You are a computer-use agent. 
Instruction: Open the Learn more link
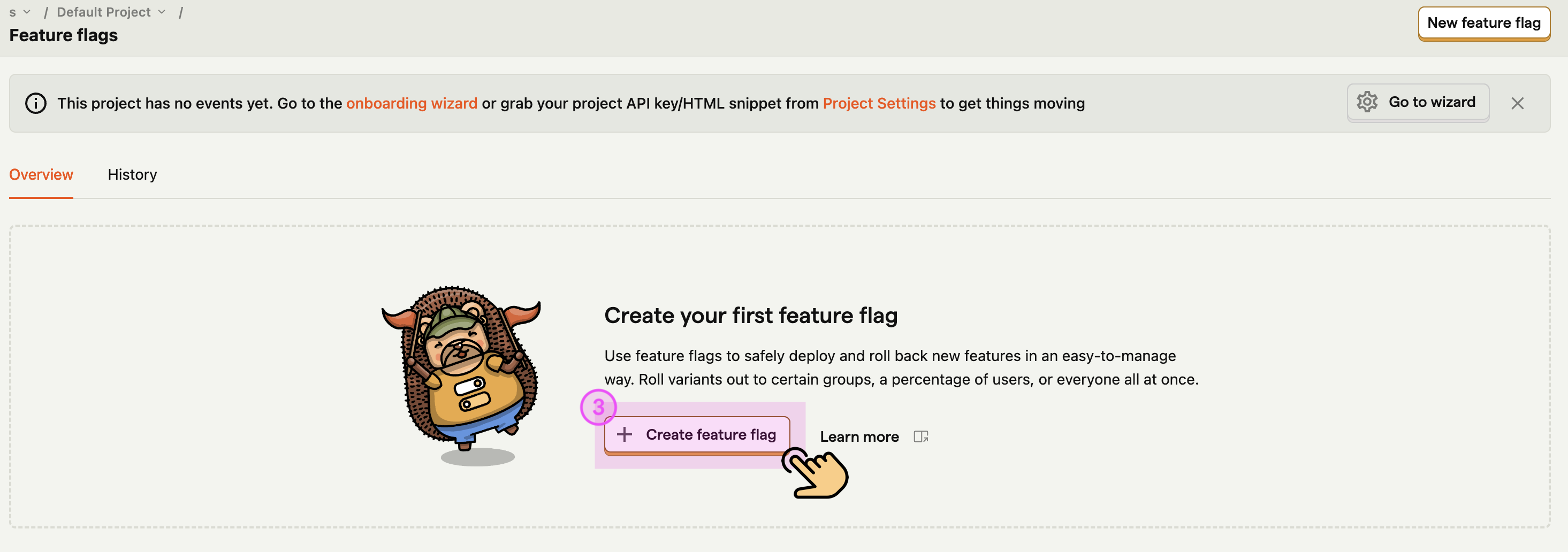tap(859, 436)
